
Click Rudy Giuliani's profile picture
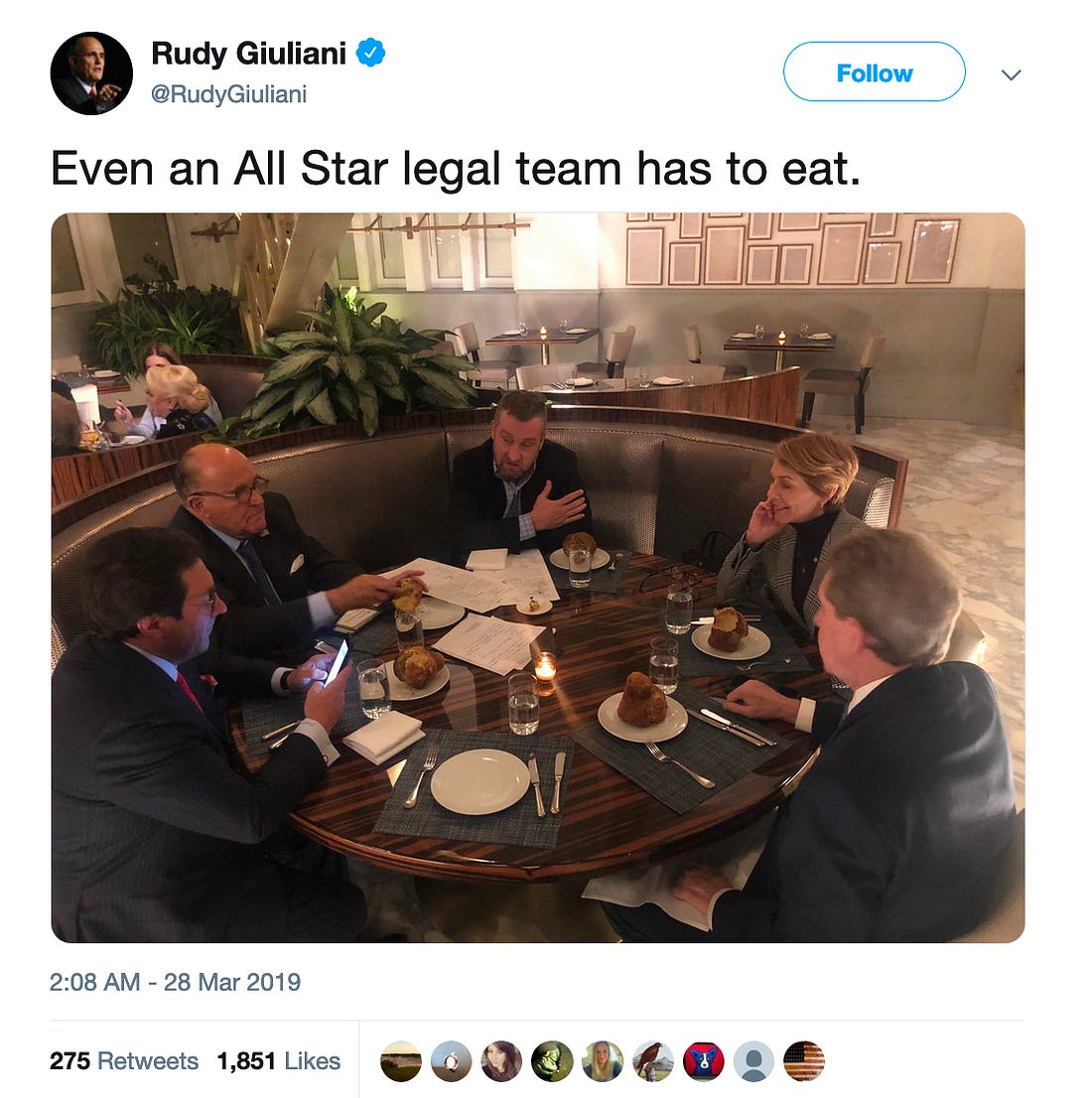pos(91,72)
